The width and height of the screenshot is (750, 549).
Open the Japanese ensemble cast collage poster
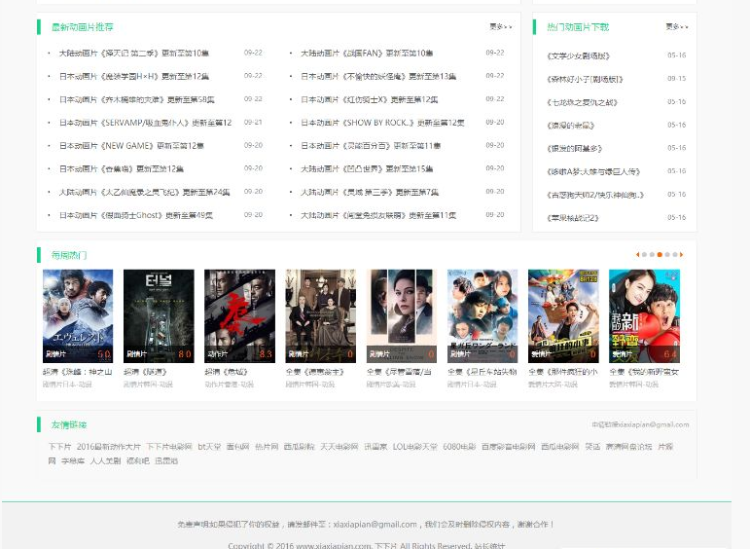[x=482, y=316]
